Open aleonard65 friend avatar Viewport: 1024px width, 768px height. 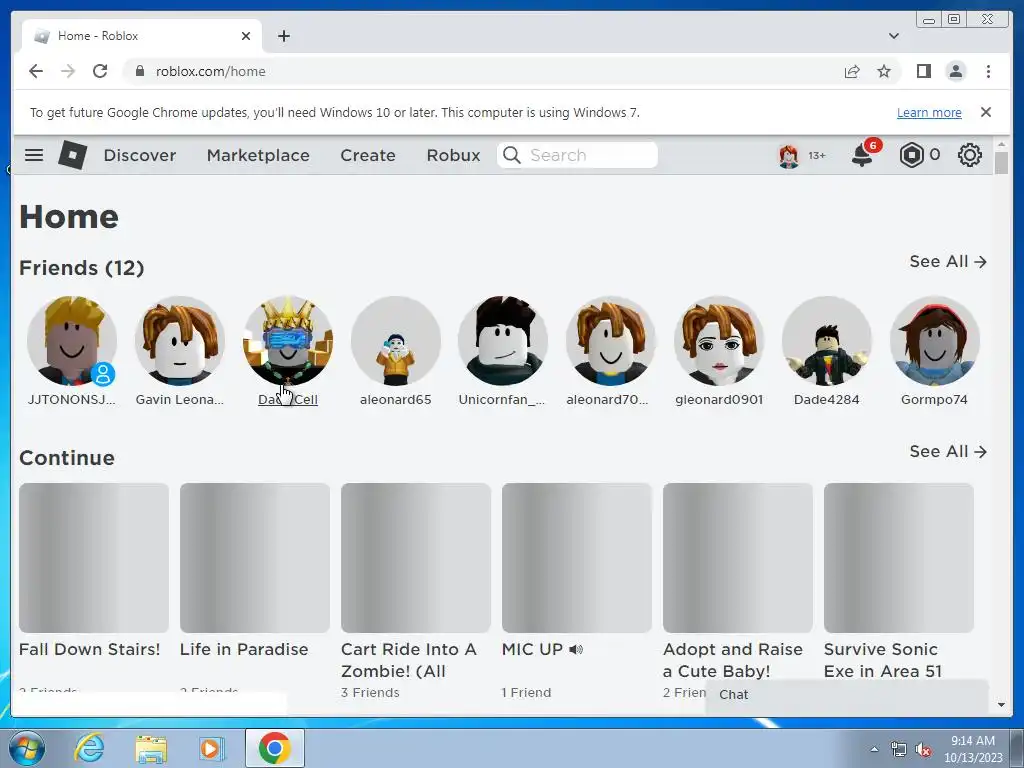[396, 341]
